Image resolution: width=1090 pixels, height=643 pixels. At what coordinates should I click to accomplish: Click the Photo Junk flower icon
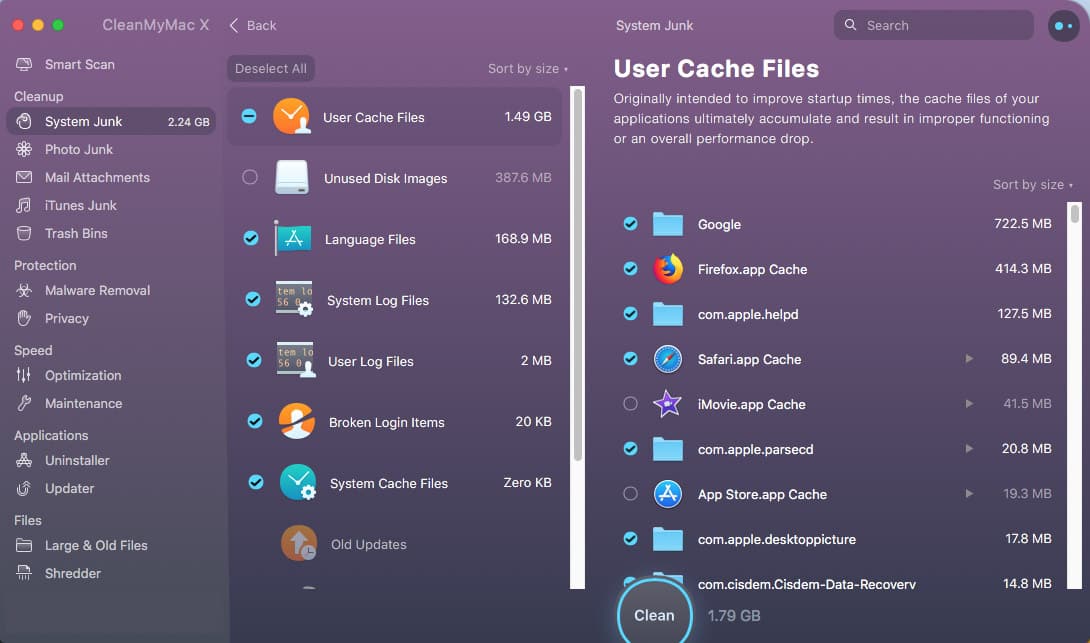click(x=24, y=149)
